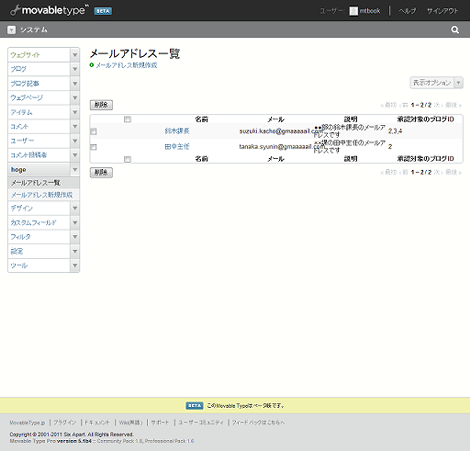
Task: Click the BETA badge next to the logo
Action: coord(103,11)
